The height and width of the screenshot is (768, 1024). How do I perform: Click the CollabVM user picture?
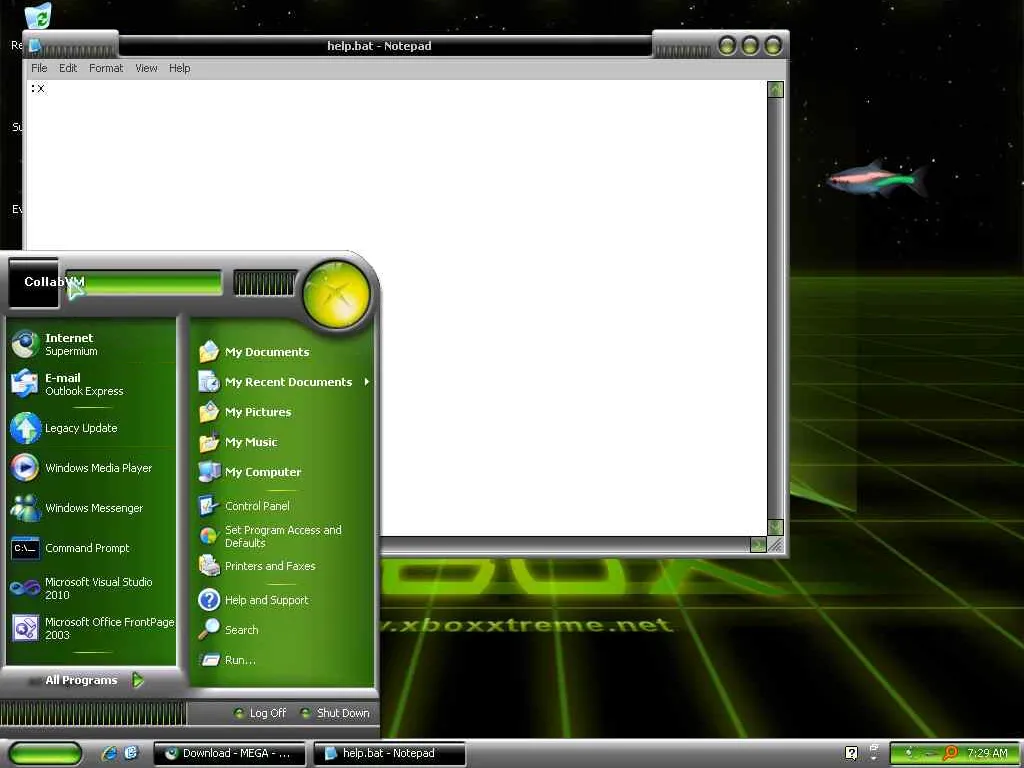(x=34, y=283)
